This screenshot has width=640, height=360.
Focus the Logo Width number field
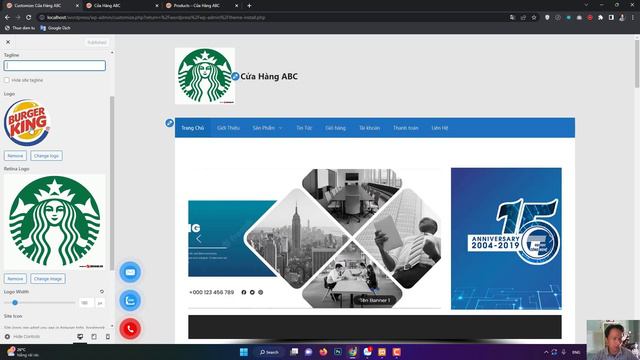coord(85,303)
